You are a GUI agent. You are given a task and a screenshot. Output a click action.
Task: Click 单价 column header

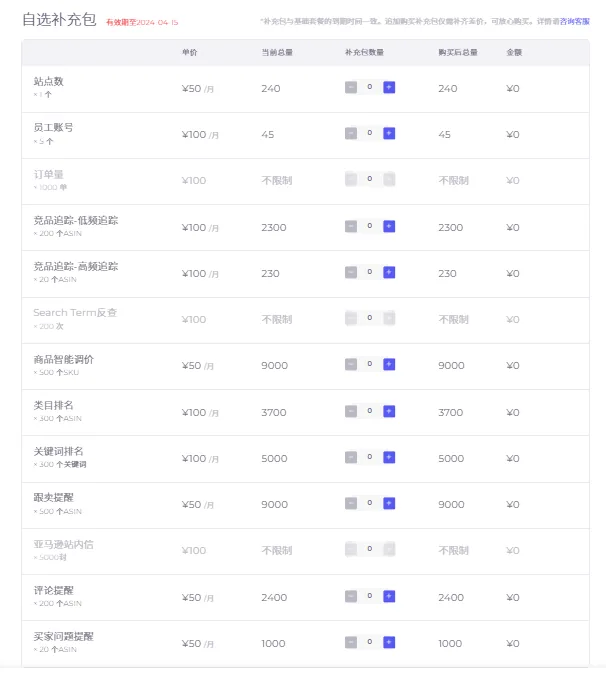click(x=189, y=52)
